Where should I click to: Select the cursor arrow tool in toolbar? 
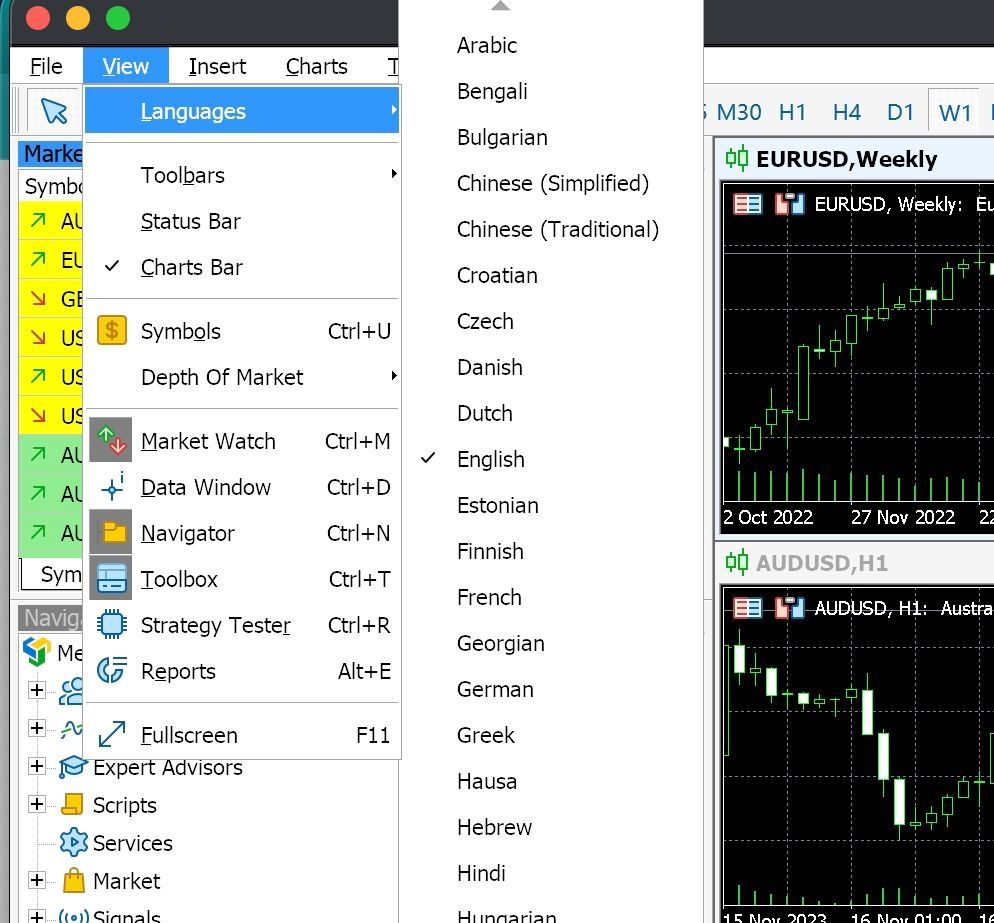(x=54, y=112)
